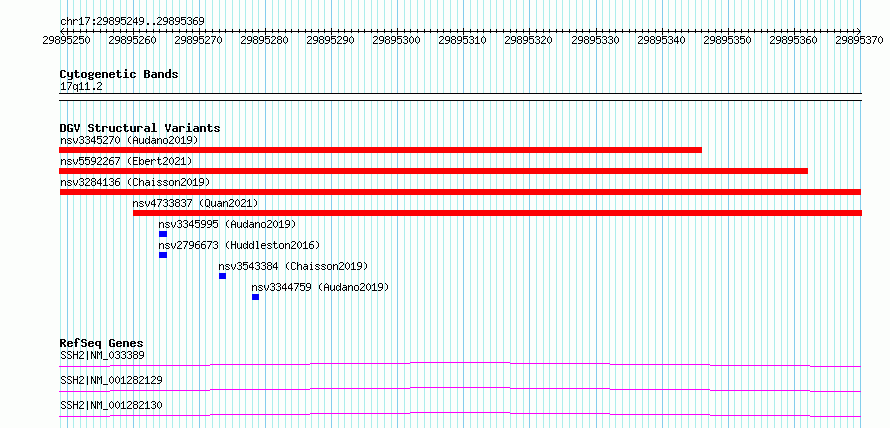The width and height of the screenshot is (890, 428).
Task: Click the Cytogenetic Bands track heading
Action: (119, 74)
